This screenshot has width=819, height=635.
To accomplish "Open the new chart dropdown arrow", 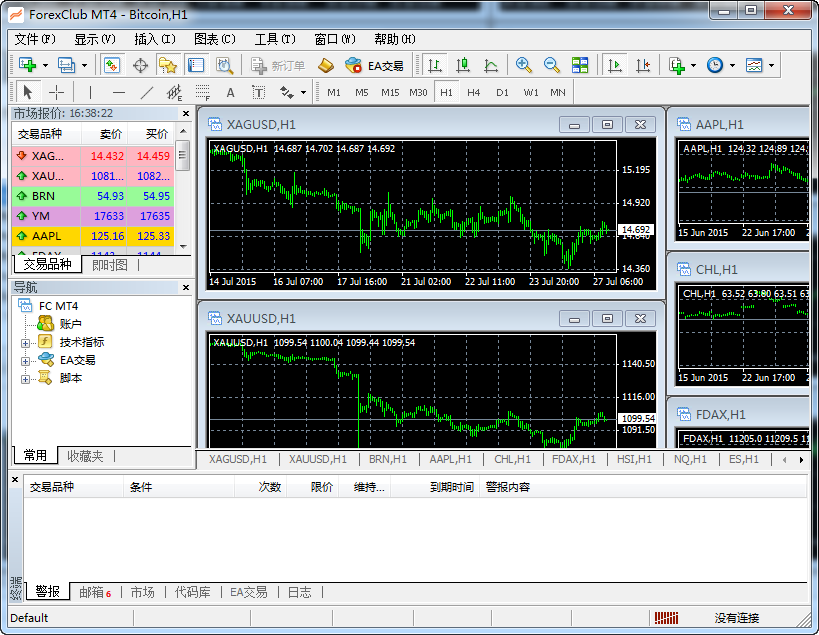I will pyautogui.click(x=46, y=65).
